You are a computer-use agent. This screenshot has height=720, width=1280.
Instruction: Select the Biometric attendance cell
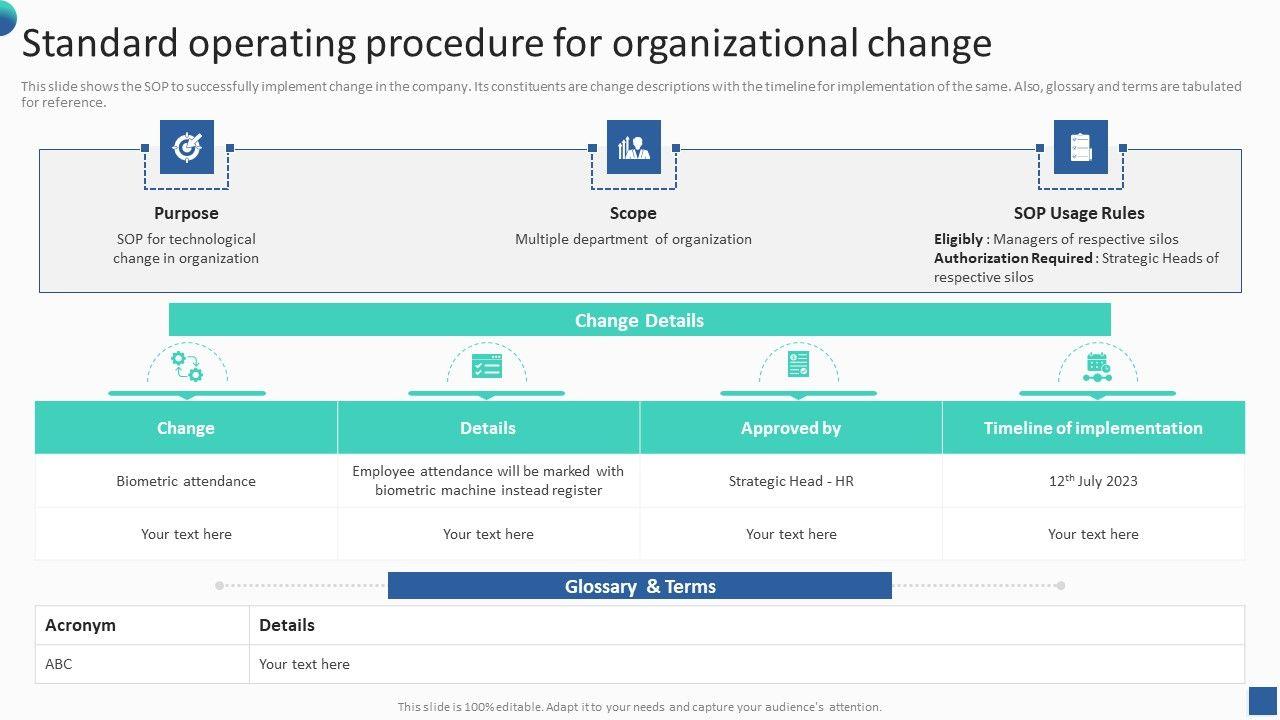[x=186, y=481]
